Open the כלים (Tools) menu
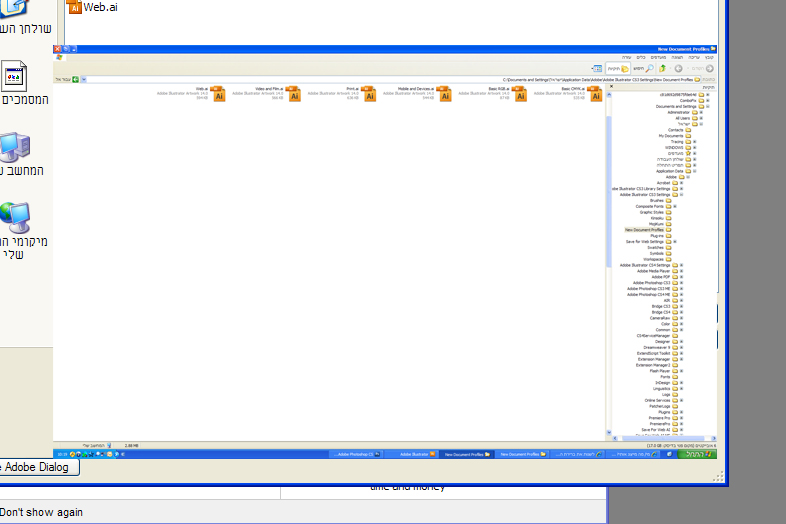Viewport: 786px width, 524px height. (x=641, y=58)
